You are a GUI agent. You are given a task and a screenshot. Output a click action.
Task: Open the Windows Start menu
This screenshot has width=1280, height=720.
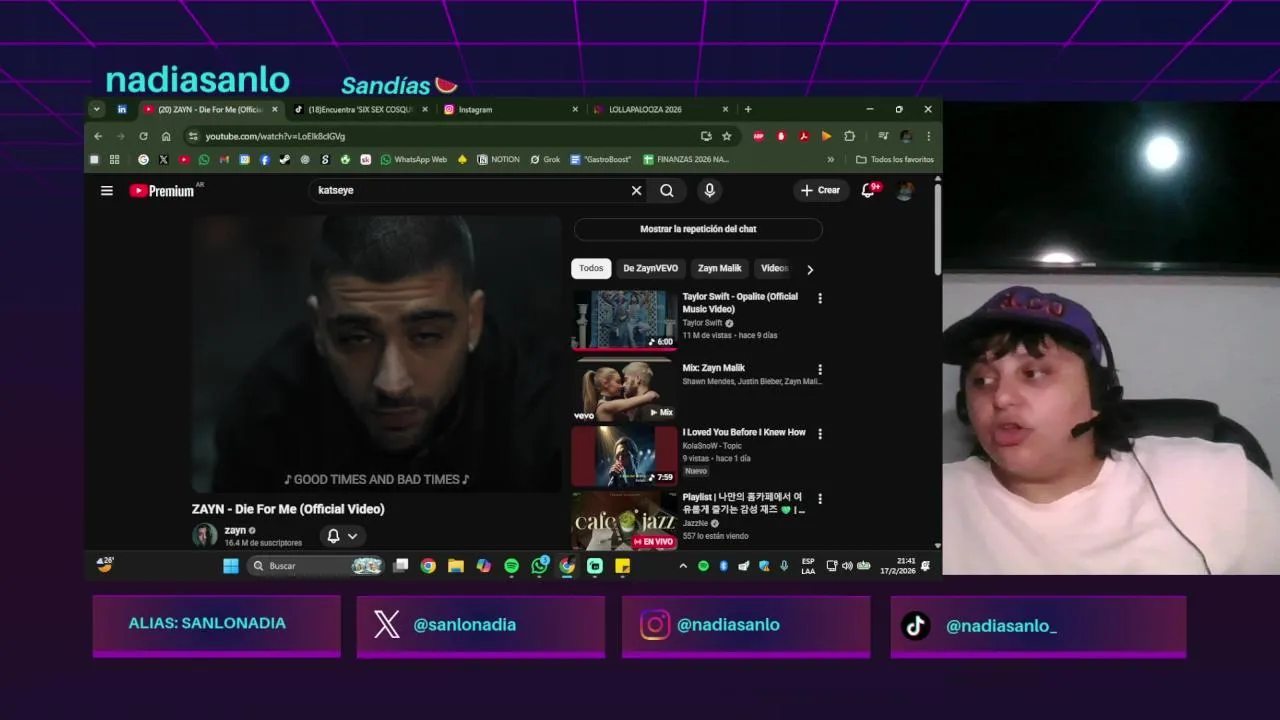point(231,566)
